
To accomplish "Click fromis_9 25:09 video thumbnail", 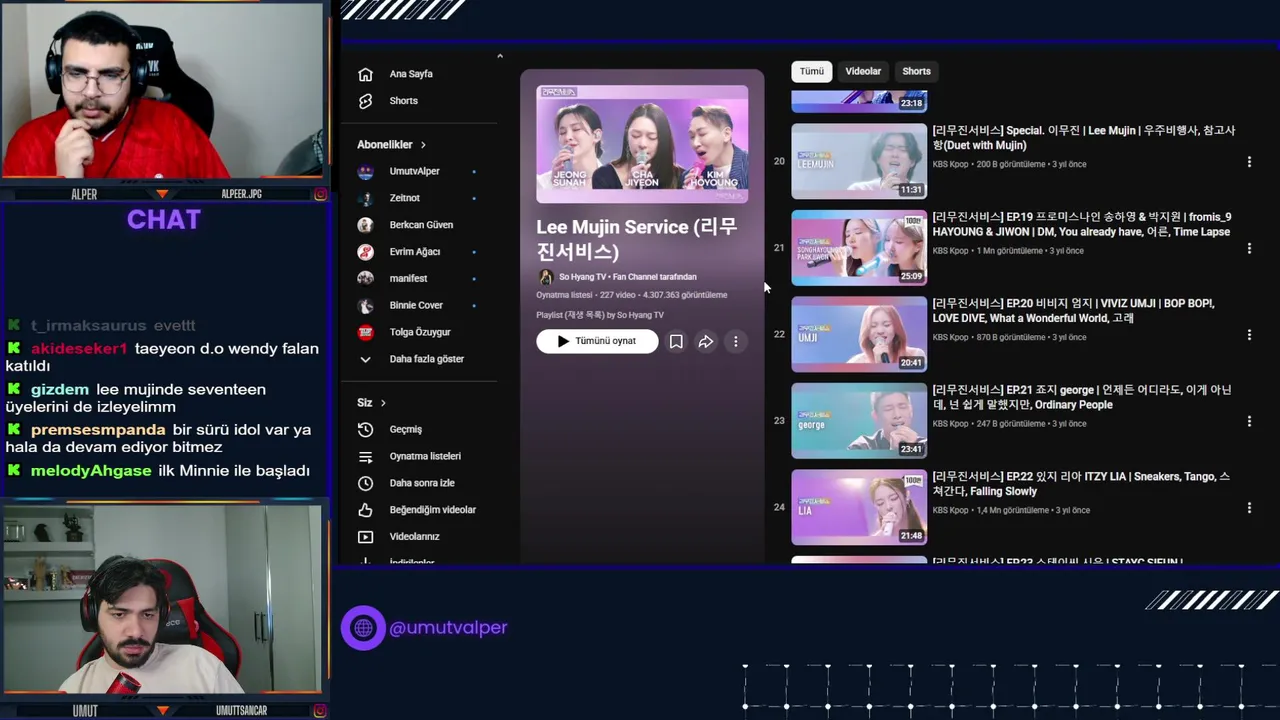I will click(859, 248).
